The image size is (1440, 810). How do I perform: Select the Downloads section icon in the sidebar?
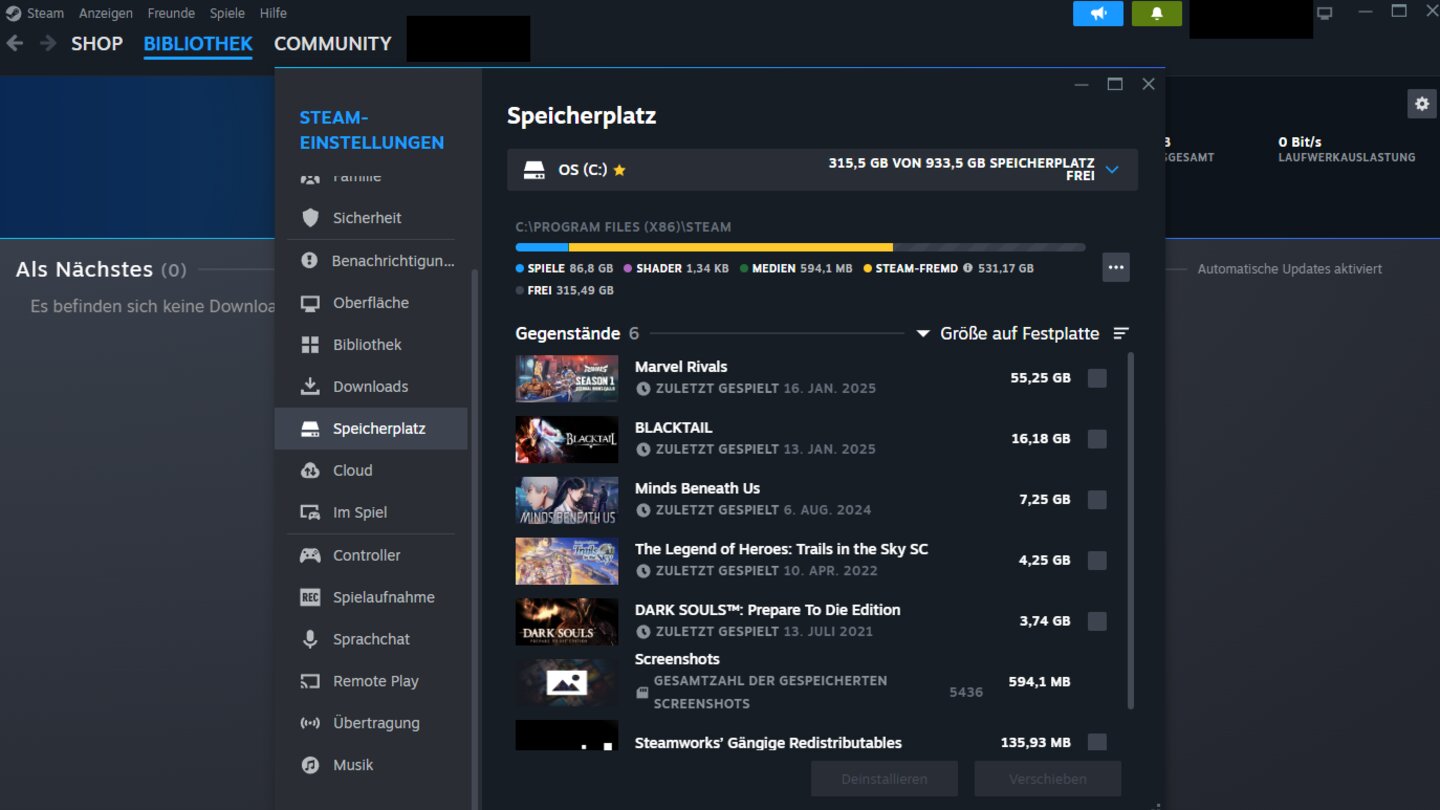(310, 386)
